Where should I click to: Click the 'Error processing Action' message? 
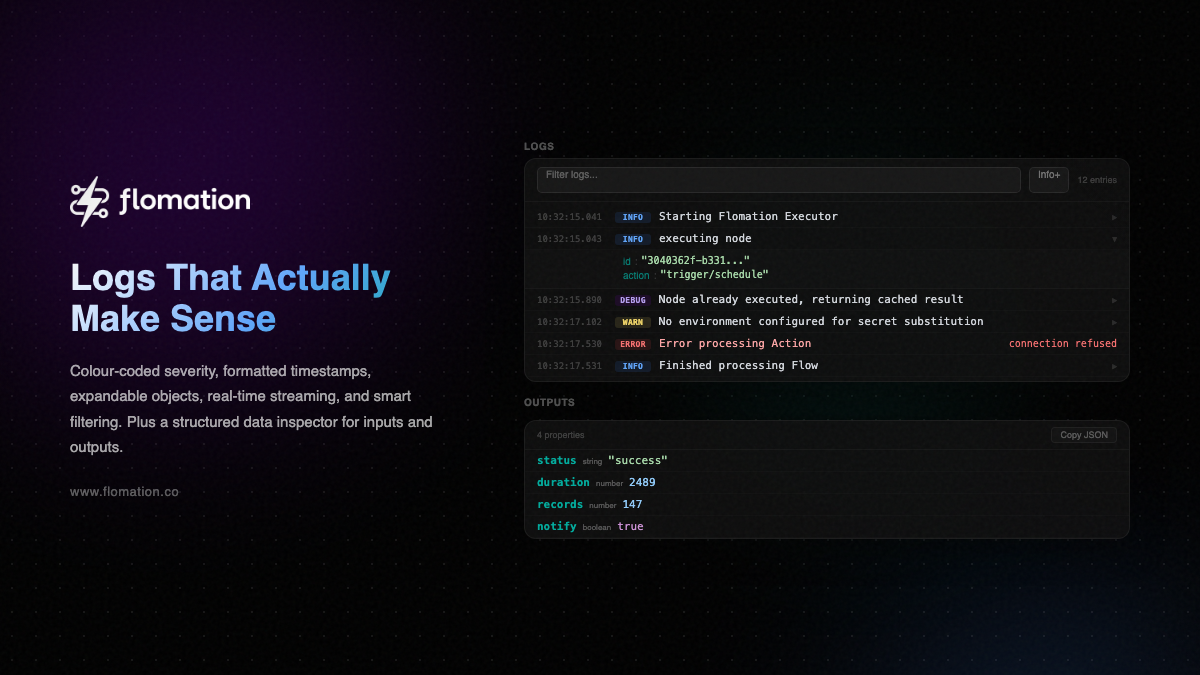click(735, 343)
